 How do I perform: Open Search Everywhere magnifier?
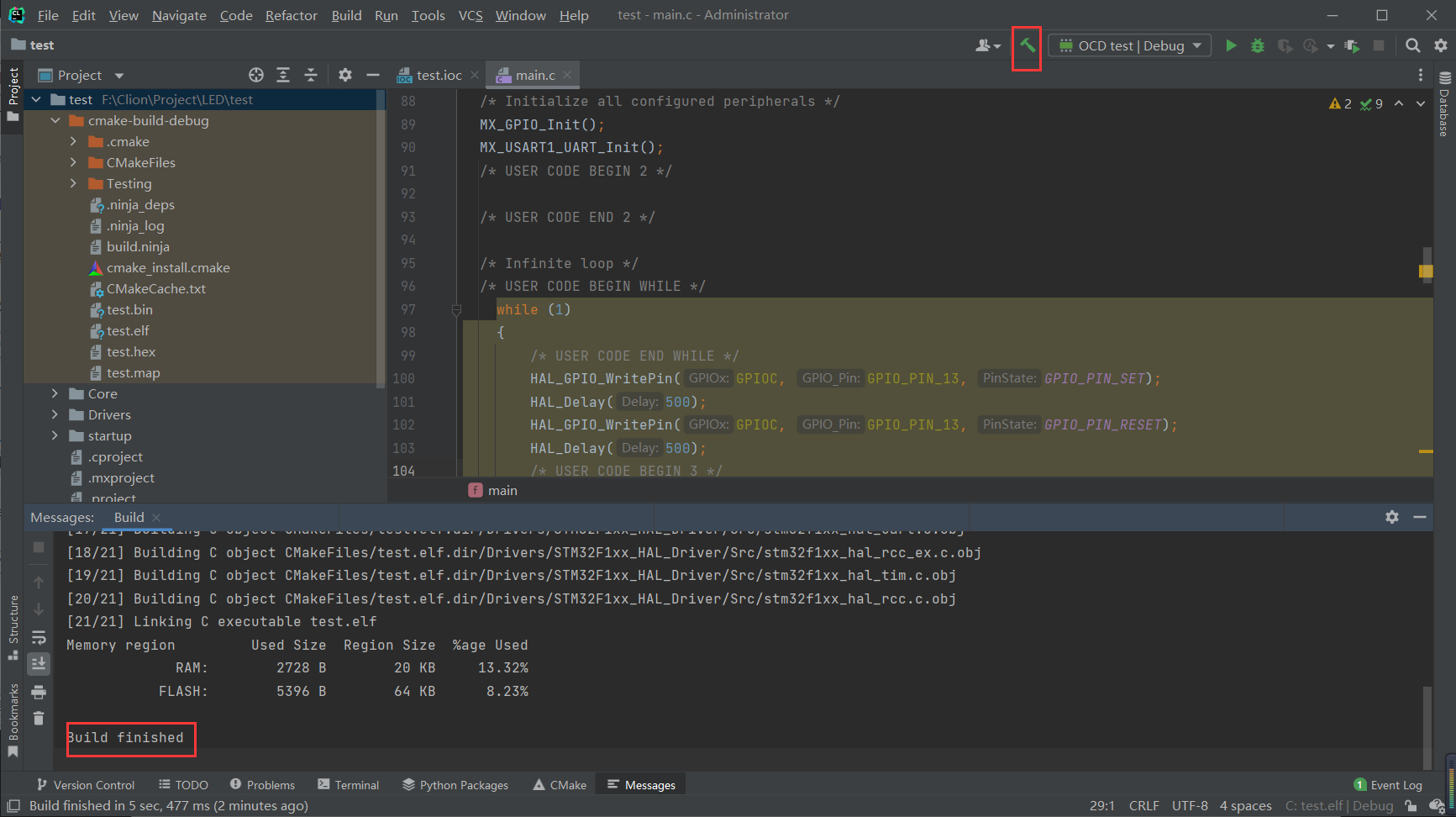[1413, 45]
